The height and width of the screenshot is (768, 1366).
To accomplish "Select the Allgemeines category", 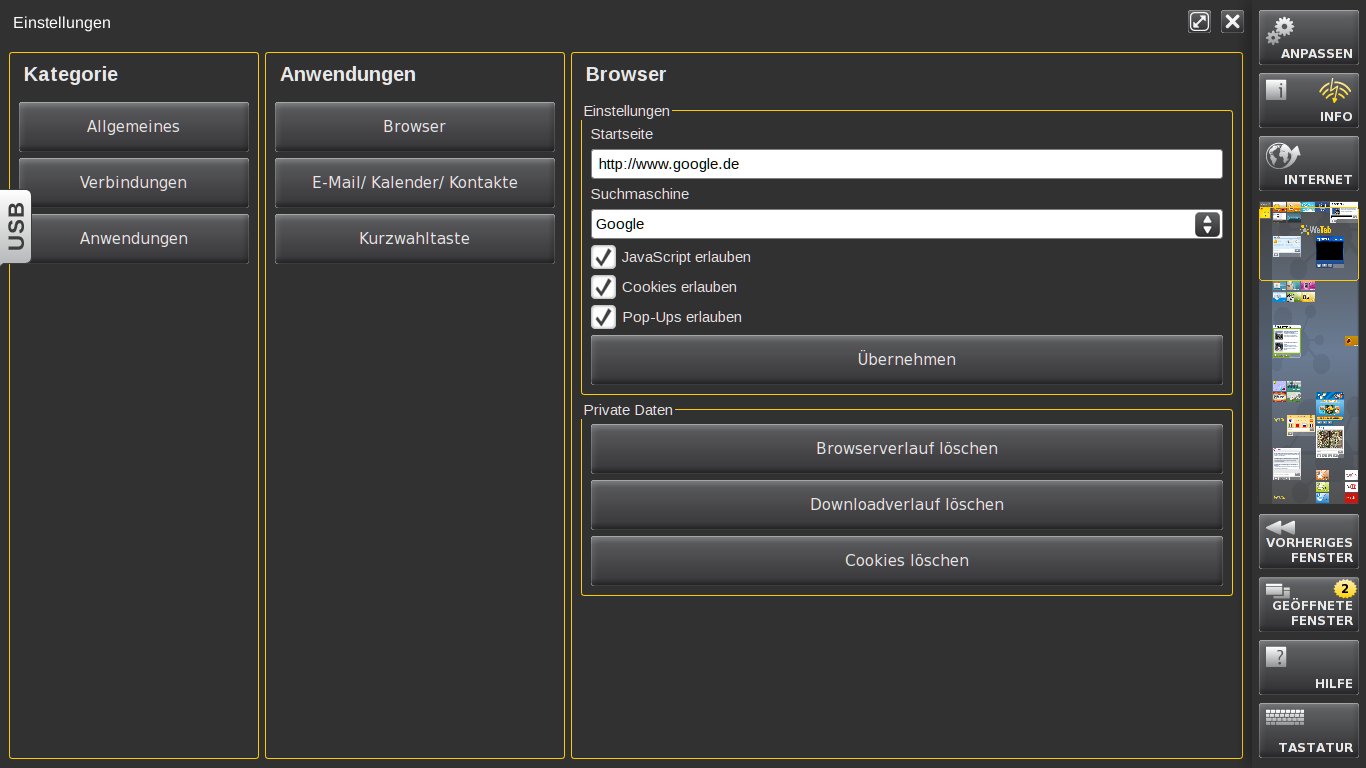I will click(x=133, y=127).
